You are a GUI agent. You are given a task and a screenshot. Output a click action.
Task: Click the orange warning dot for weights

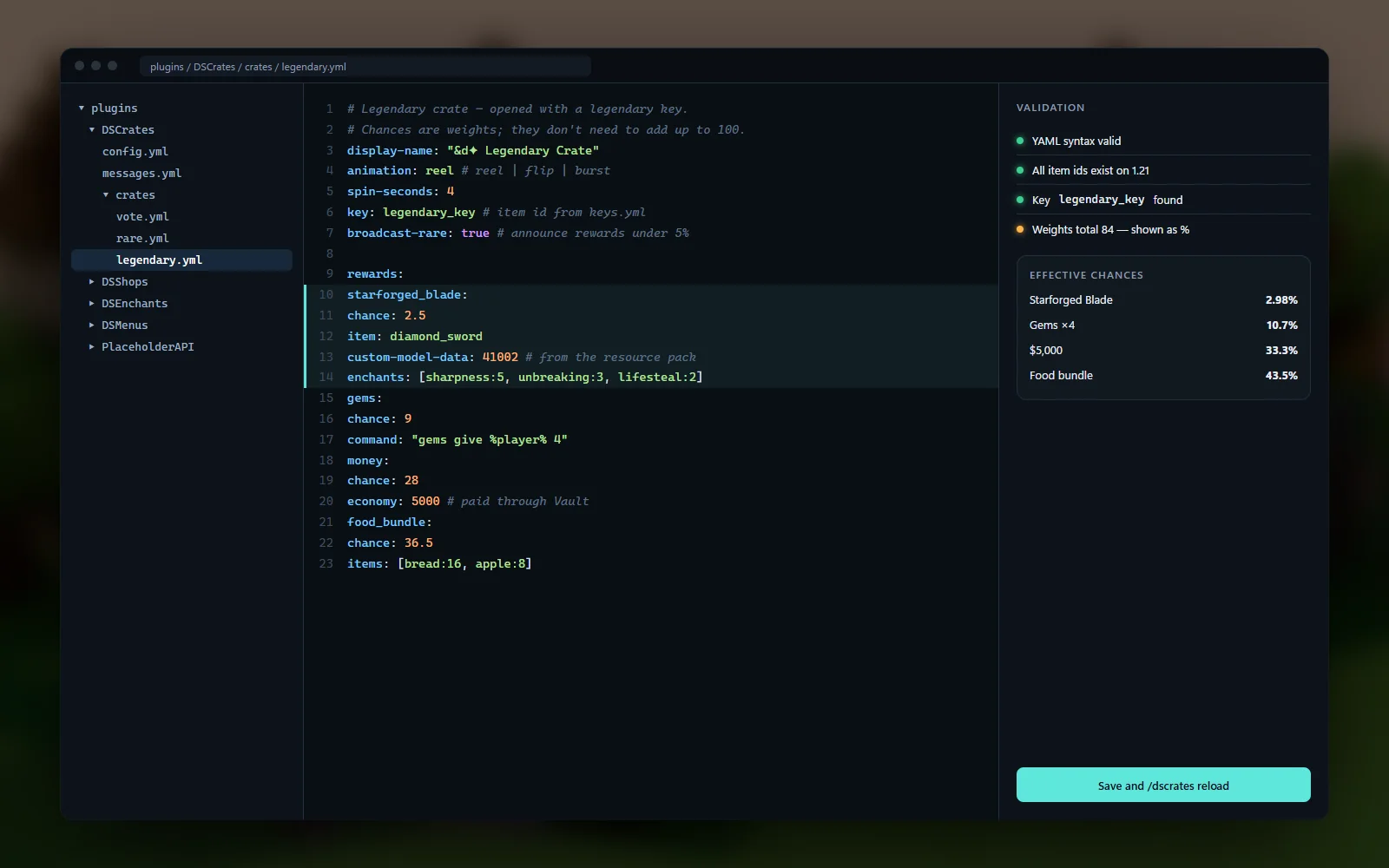(x=1020, y=230)
